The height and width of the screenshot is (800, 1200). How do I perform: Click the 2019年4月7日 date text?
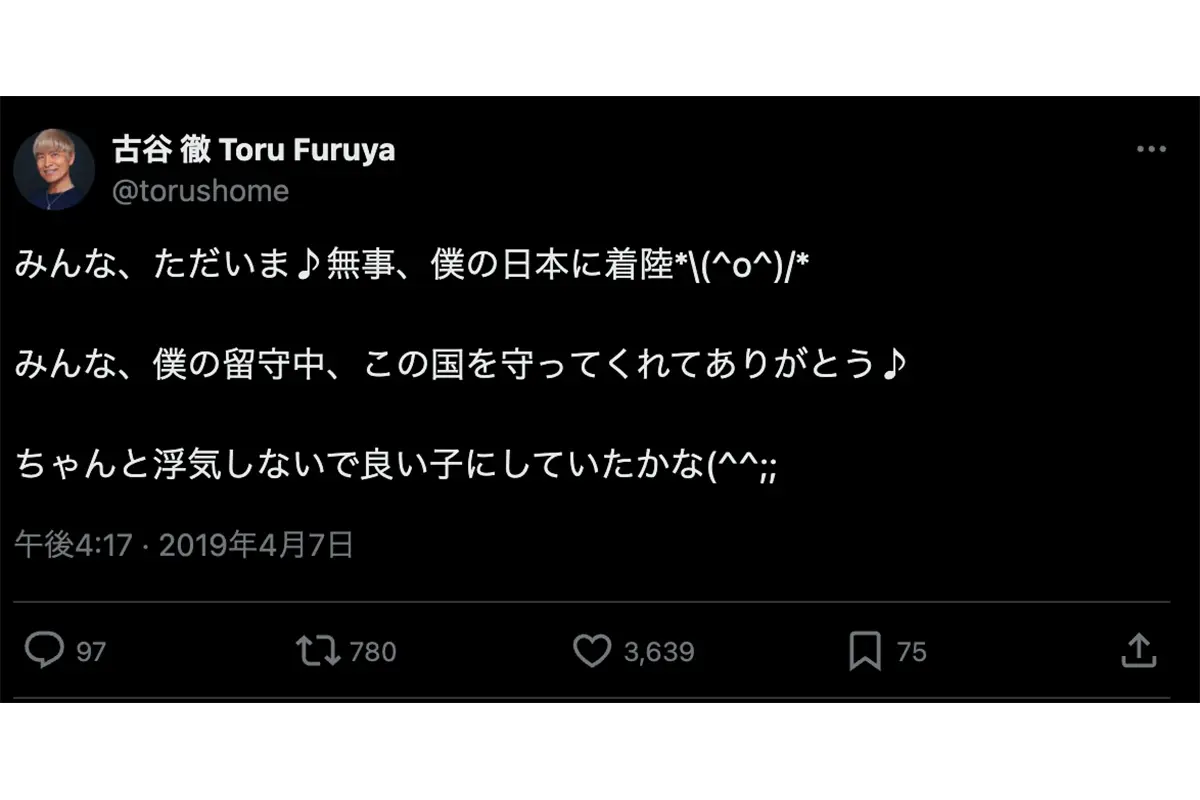256,545
